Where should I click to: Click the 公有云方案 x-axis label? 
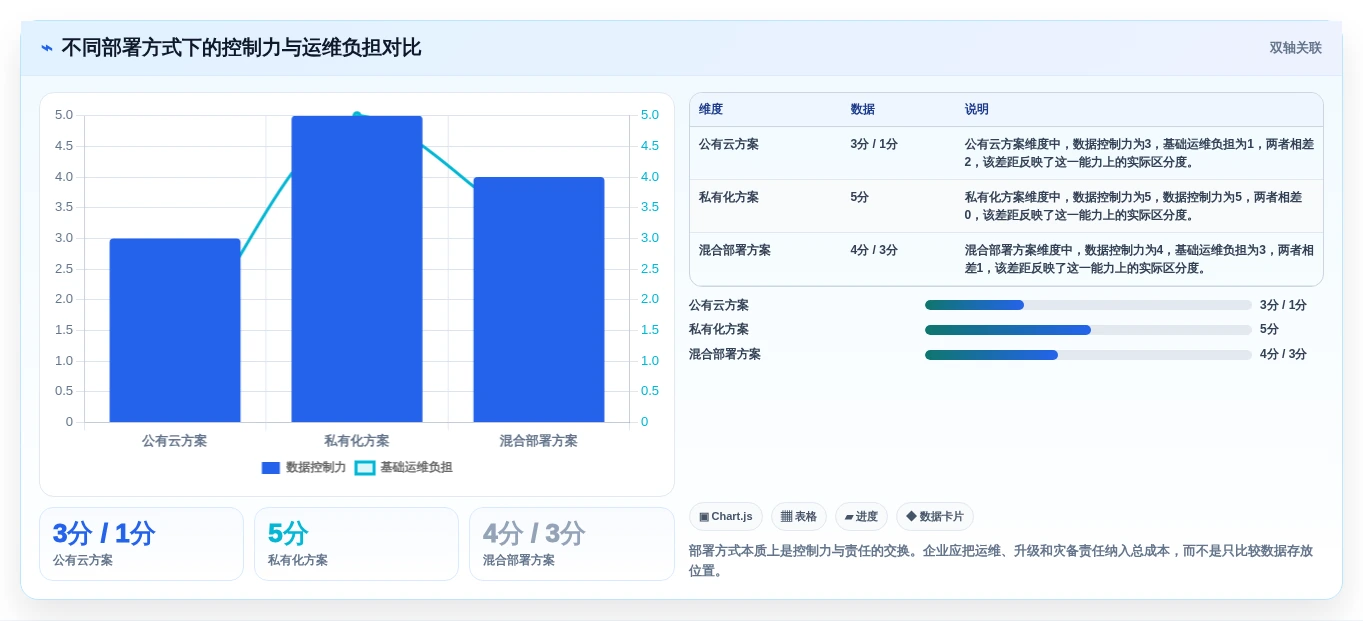click(175, 440)
